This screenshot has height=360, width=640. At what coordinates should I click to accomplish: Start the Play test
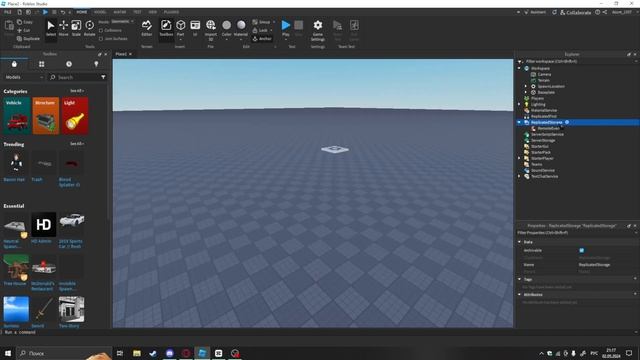click(286, 28)
